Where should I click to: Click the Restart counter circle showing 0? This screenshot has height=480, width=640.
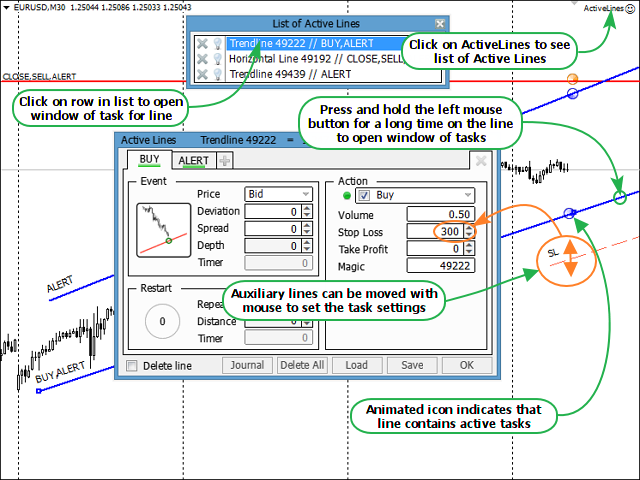tap(162, 321)
